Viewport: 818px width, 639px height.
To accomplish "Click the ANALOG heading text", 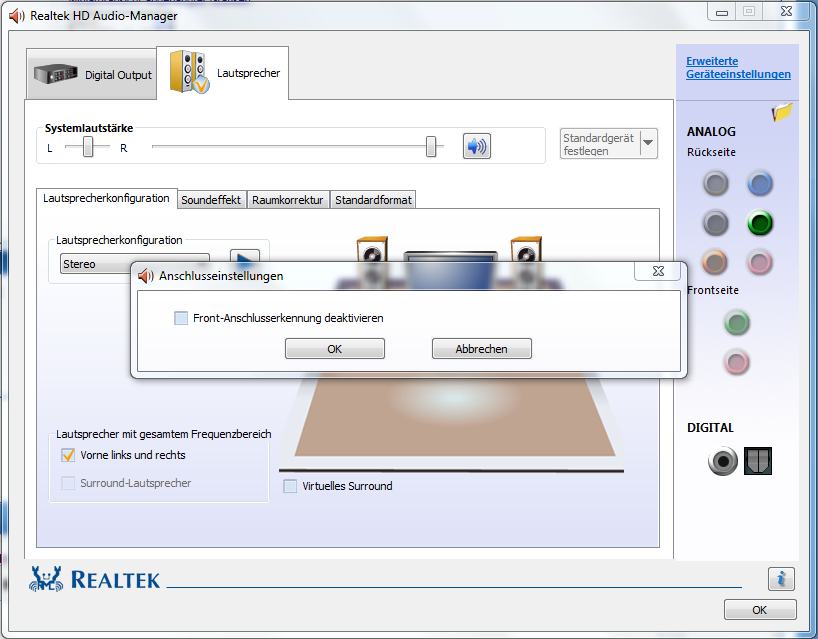I will click(711, 132).
